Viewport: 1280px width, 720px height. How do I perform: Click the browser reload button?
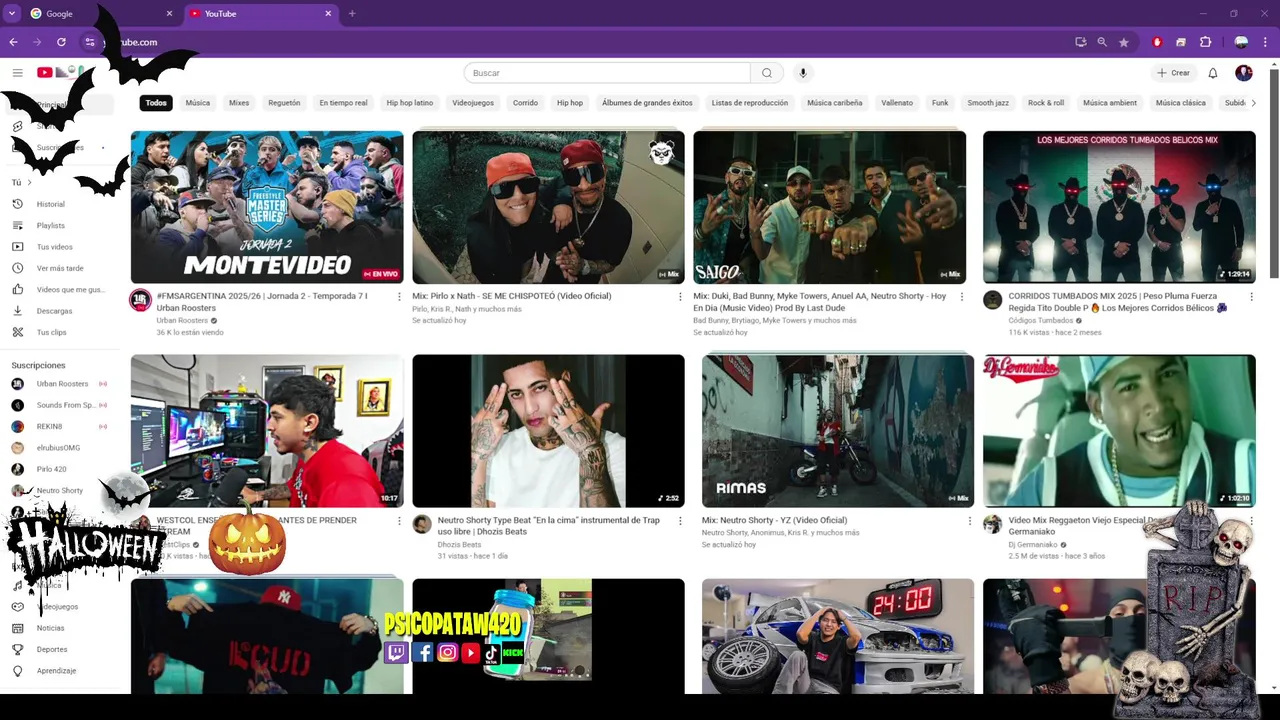click(x=61, y=42)
